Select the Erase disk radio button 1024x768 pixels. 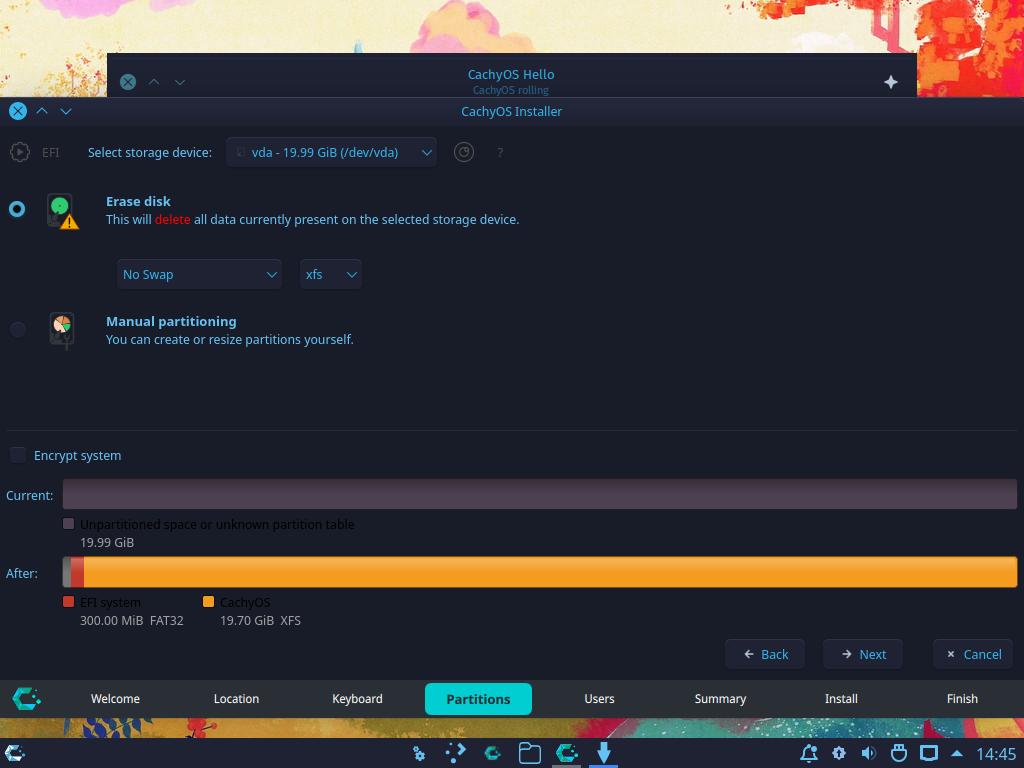point(17,209)
